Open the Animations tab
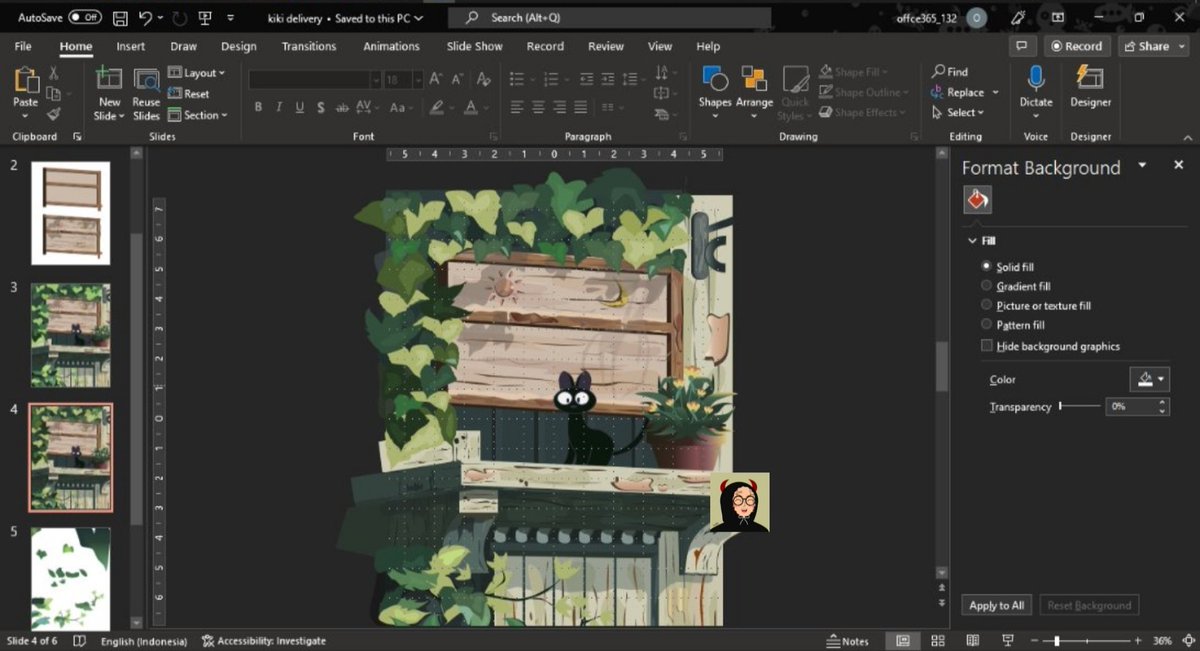Image resolution: width=1200 pixels, height=651 pixels. click(x=391, y=46)
